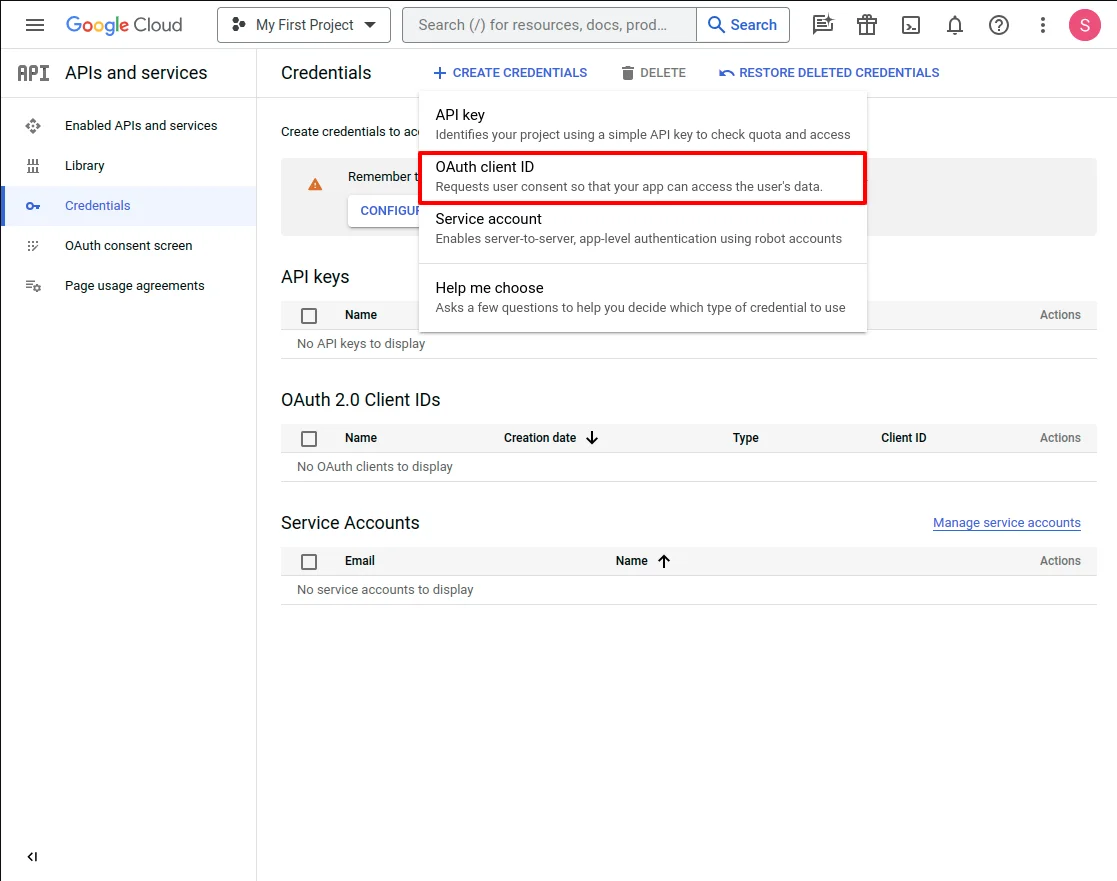The height and width of the screenshot is (881, 1117).
Task: Open Manage service accounts link
Action: 1007,523
